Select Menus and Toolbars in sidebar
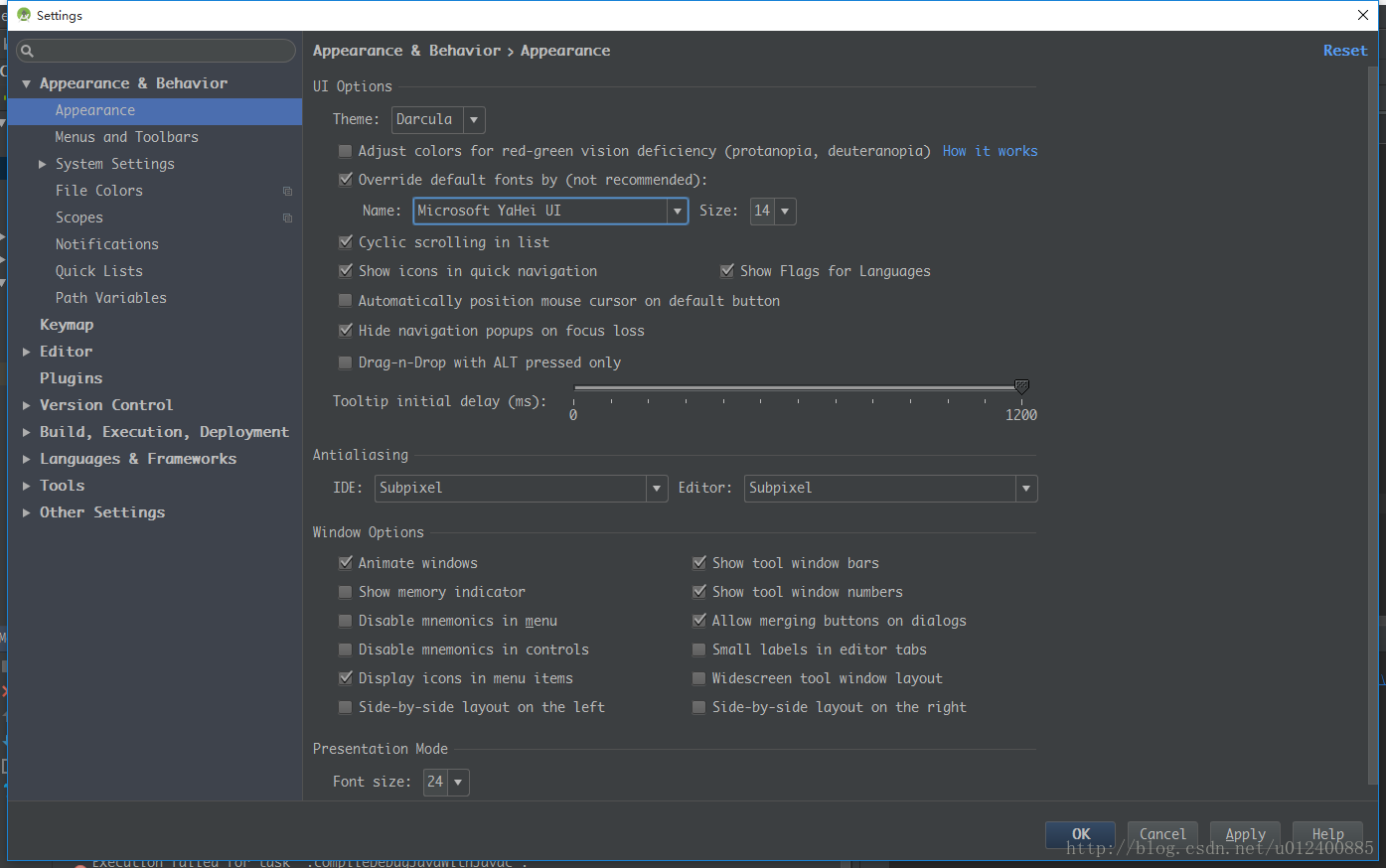This screenshot has height=868, width=1386. point(126,137)
